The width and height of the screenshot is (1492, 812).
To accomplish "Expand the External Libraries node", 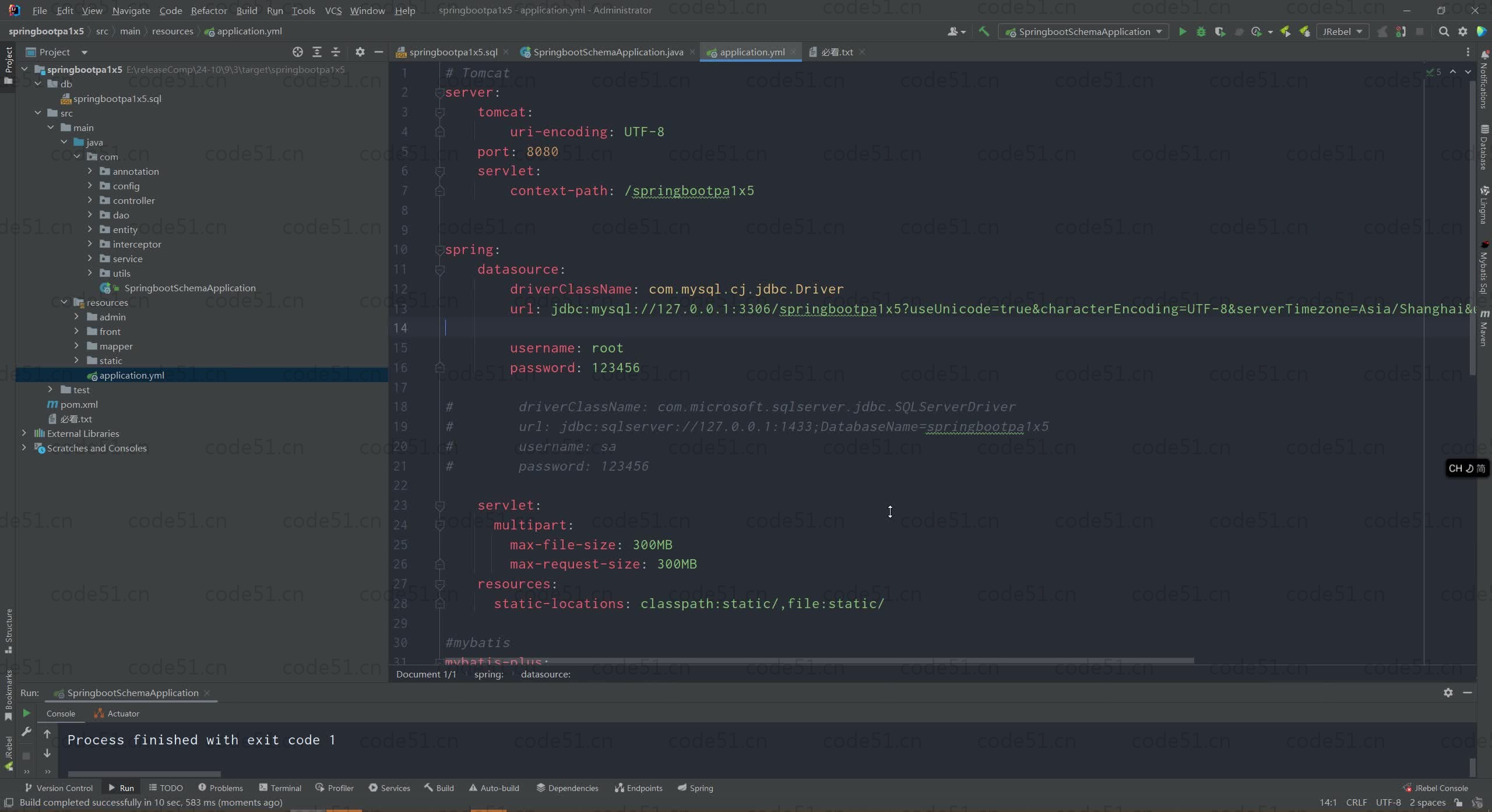I will tap(24, 433).
